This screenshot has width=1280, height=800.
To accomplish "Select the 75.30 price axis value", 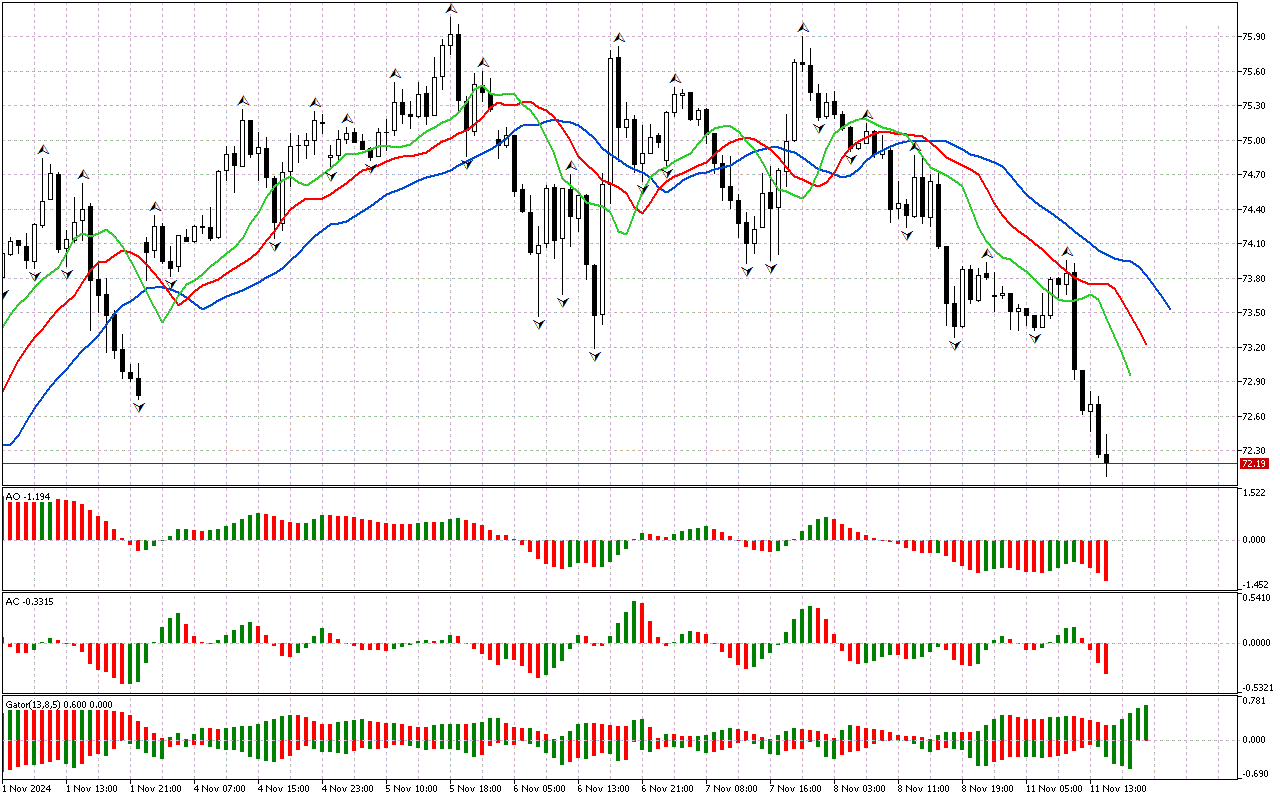I will [x=1254, y=106].
